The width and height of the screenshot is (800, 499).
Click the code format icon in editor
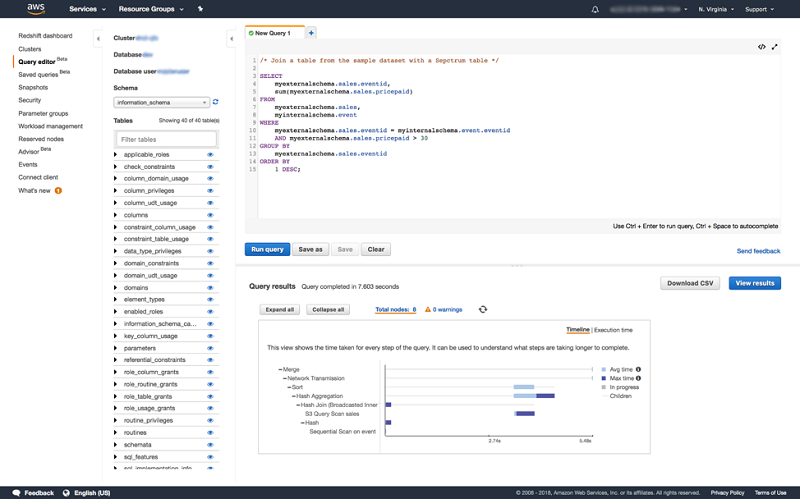(761, 47)
